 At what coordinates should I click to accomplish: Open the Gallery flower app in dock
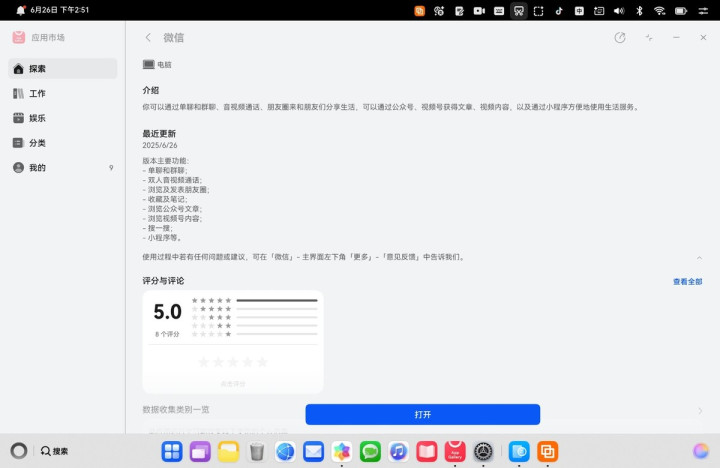[x=342, y=451]
